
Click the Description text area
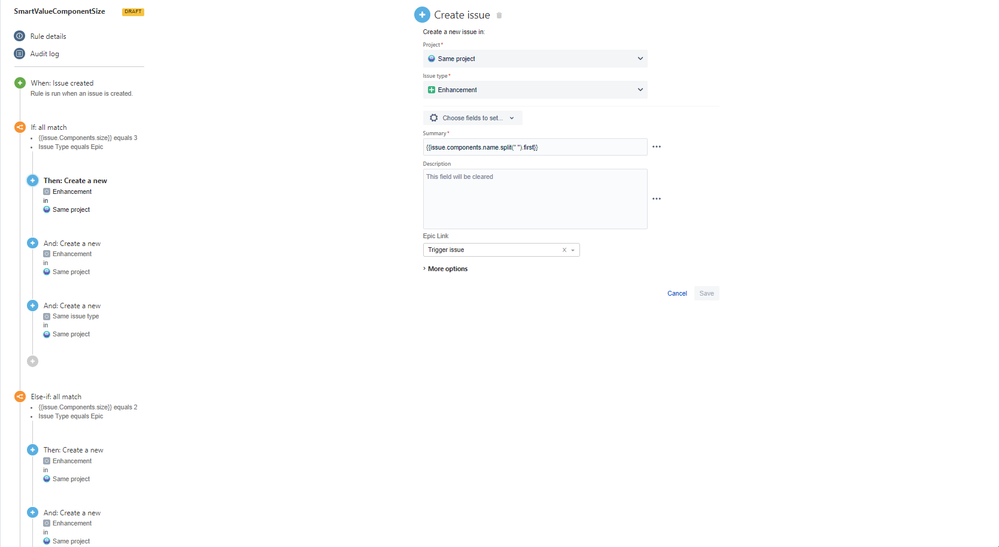coord(535,199)
